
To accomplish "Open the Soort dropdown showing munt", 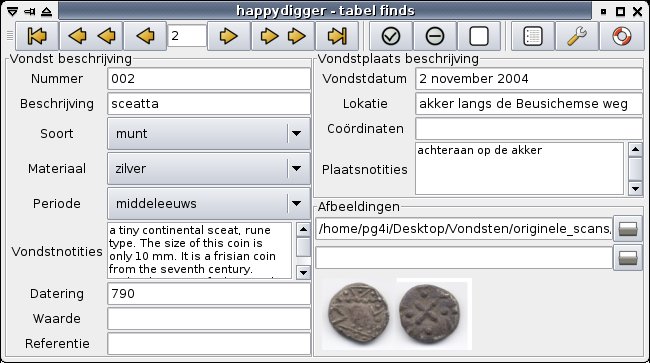I will tap(209, 133).
